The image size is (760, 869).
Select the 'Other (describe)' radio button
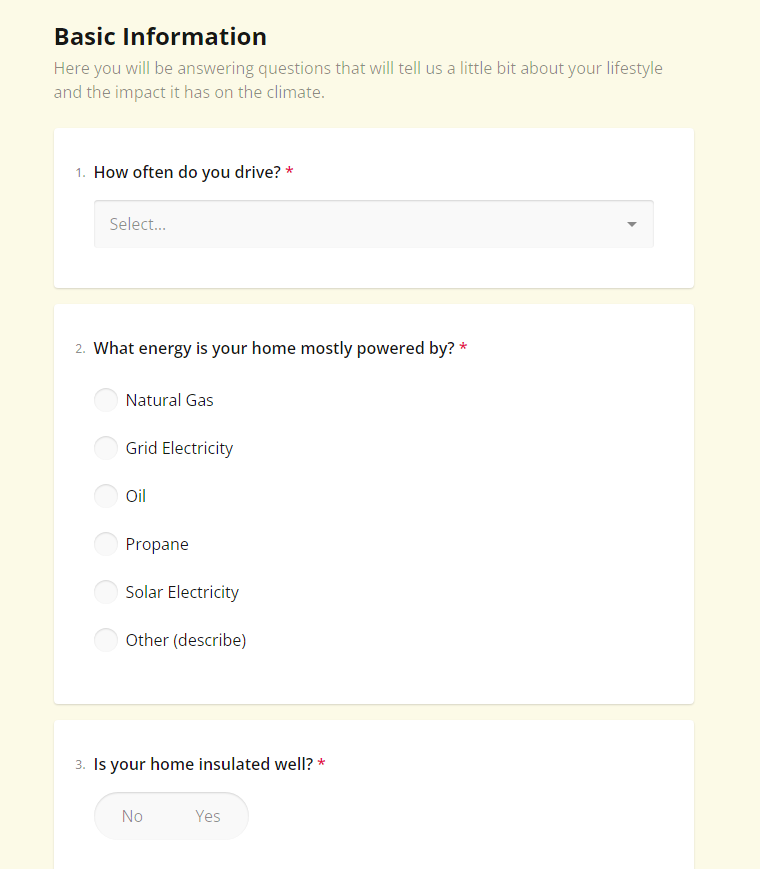pos(106,640)
